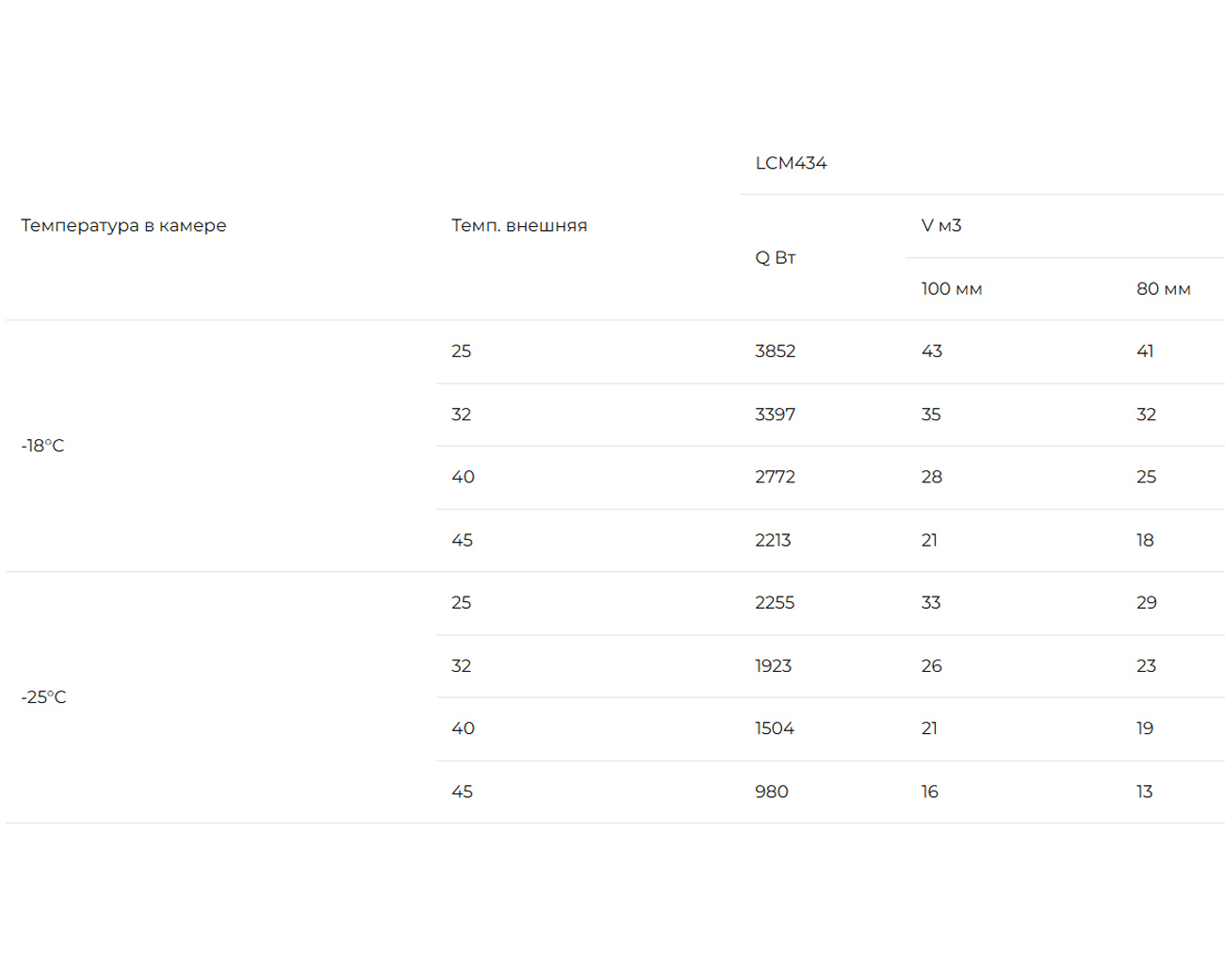Select the volume value 43
1225x980 pixels.
pos(932,351)
